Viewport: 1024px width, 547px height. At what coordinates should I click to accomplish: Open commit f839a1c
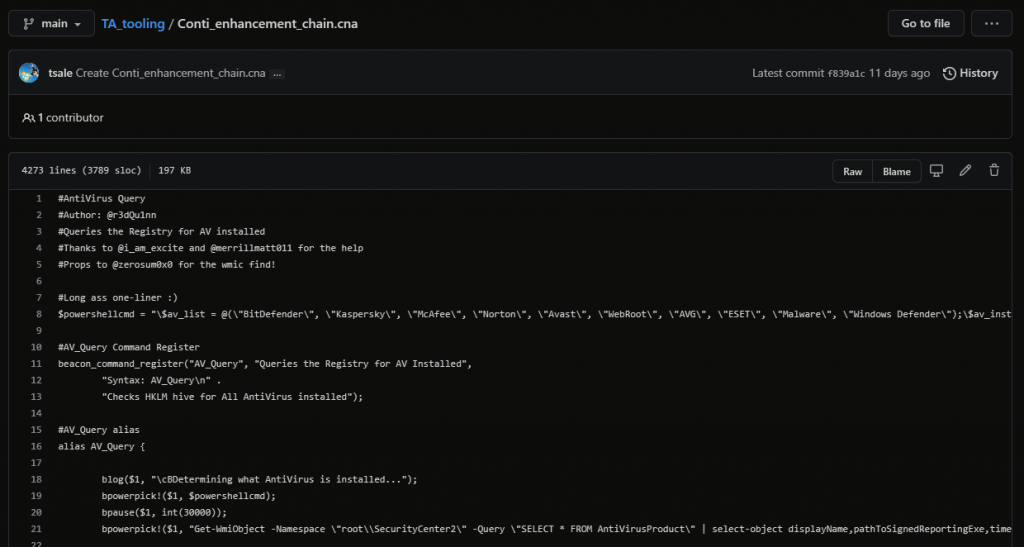pyautogui.click(x=845, y=74)
